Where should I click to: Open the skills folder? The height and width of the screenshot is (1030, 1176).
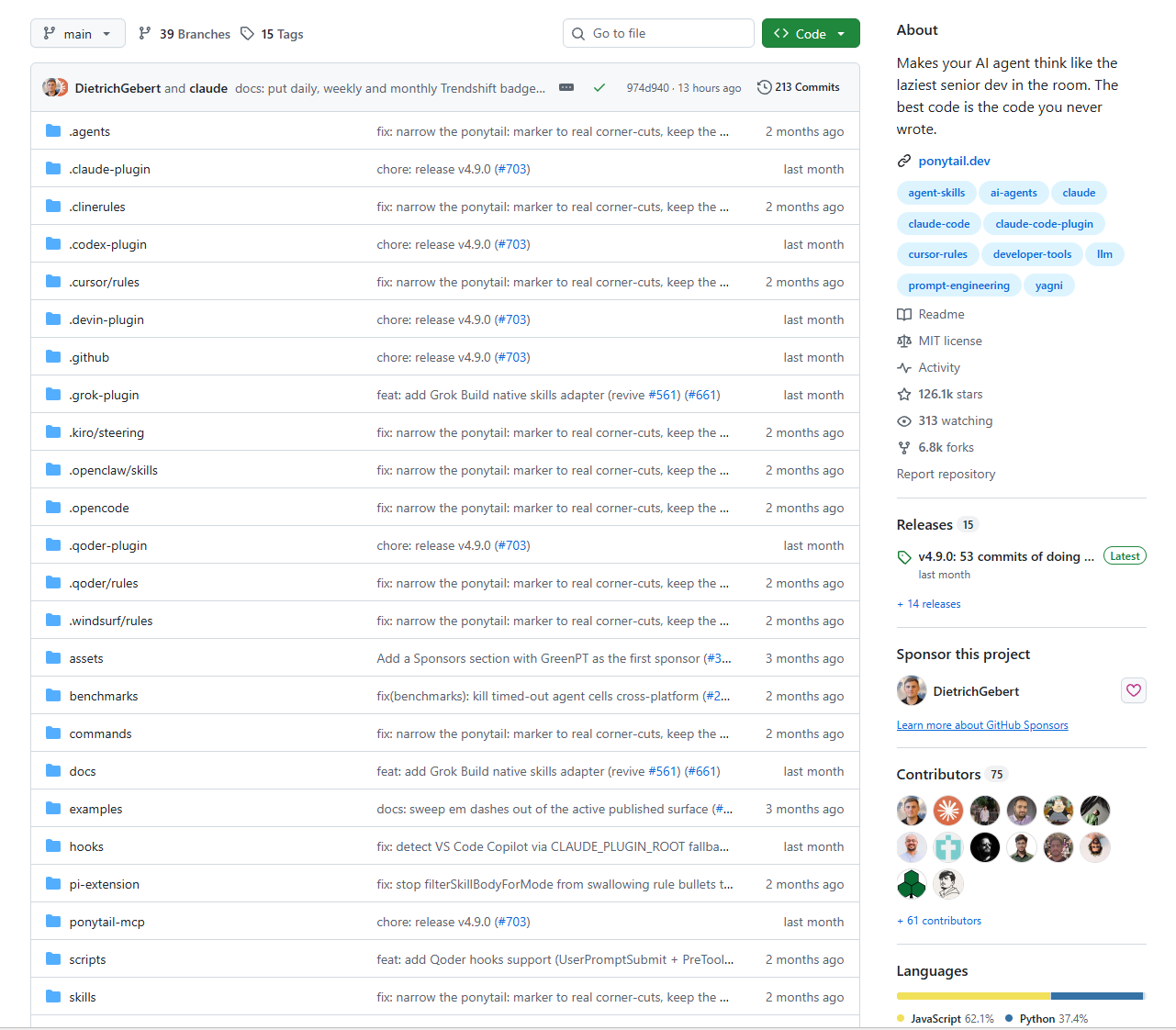click(83, 997)
